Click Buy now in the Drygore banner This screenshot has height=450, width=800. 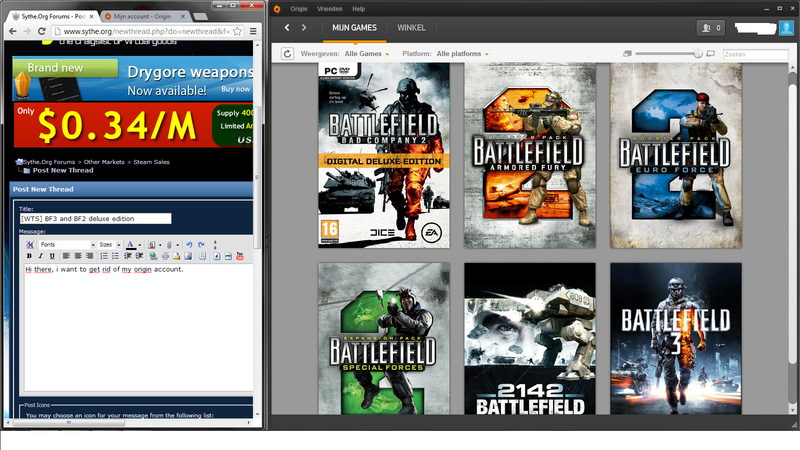235,89
